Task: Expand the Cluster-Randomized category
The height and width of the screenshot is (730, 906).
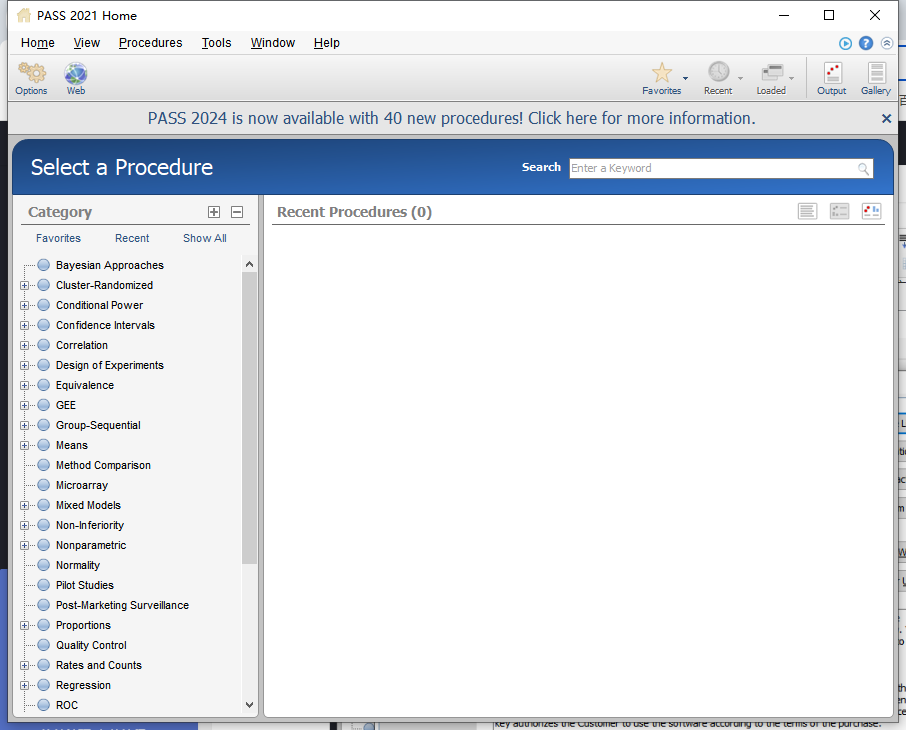Action: tap(24, 286)
